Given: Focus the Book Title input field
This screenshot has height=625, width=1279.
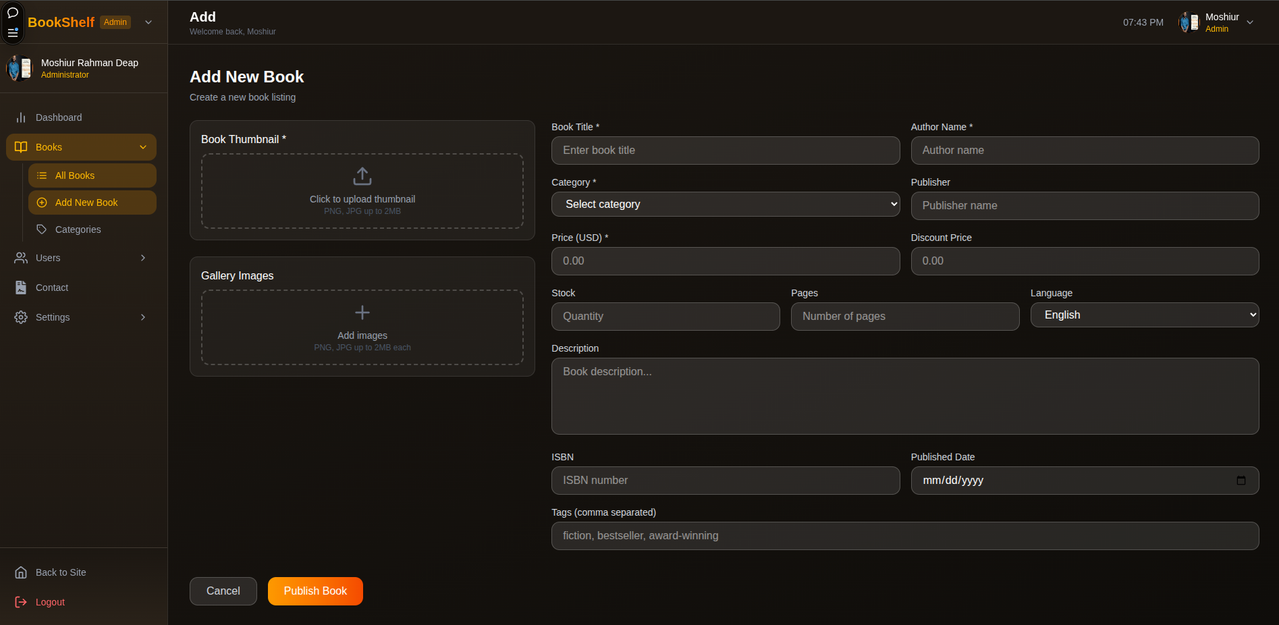Looking at the screenshot, I should [x=725, y=150].
